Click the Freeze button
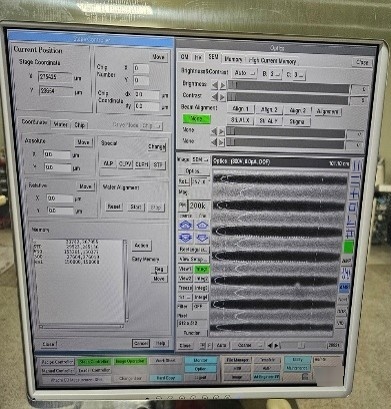 [185, 287]
